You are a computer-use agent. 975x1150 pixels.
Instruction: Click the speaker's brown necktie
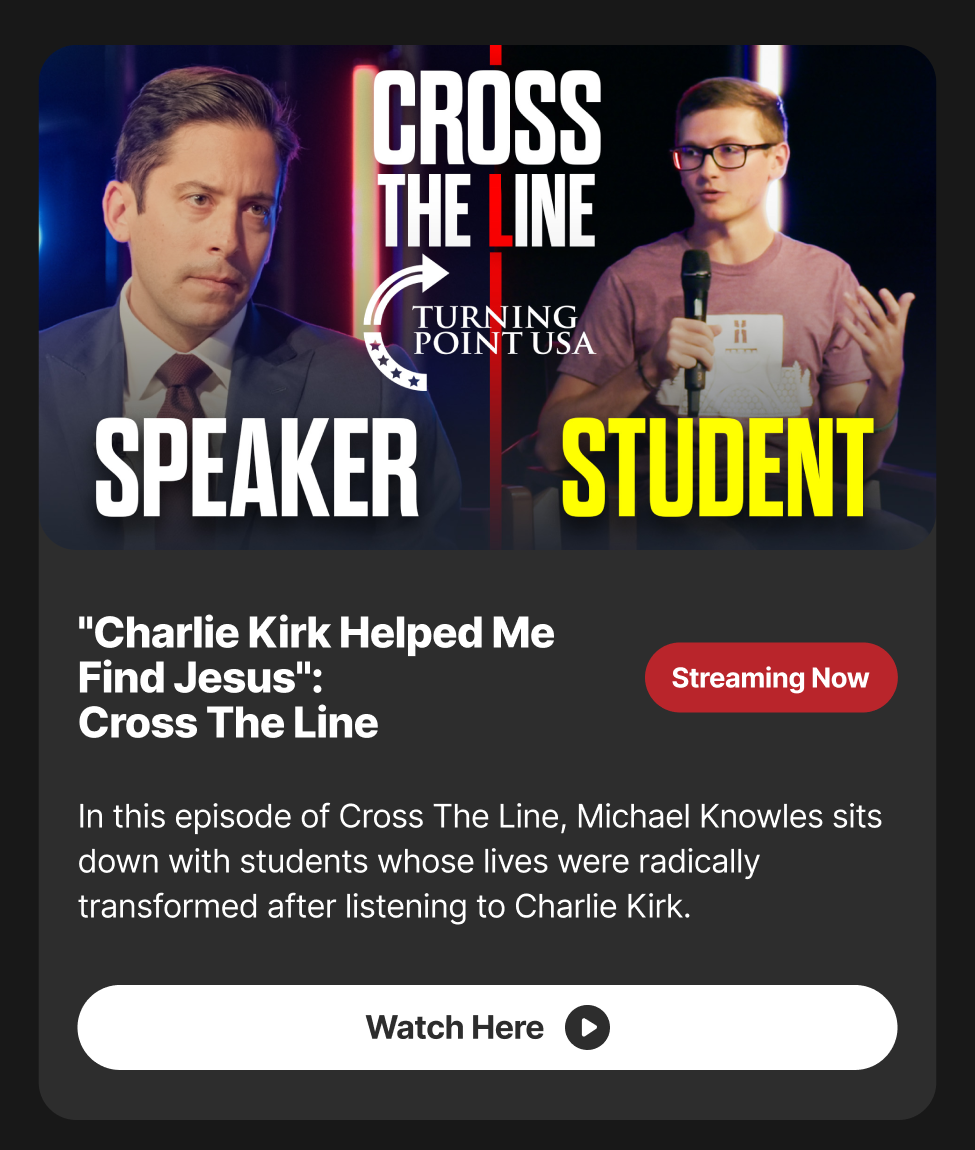tap(180, 387)
